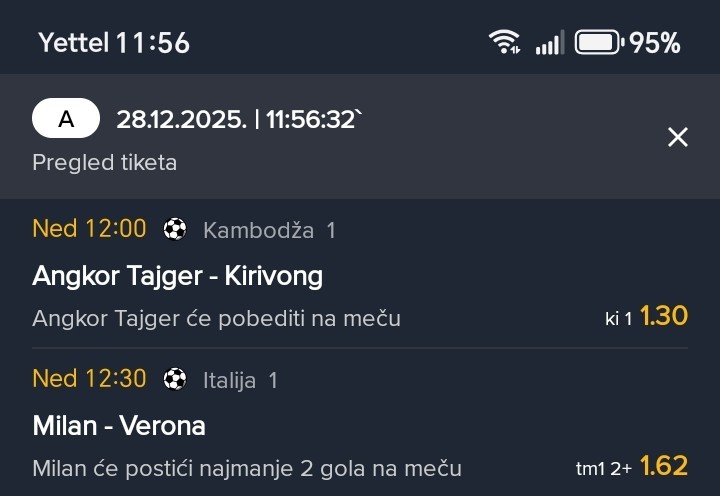The width and height of the screenshot is (720, 496).
Task: Tap the Kambodža 1 league label
Action: click(269, 231)
